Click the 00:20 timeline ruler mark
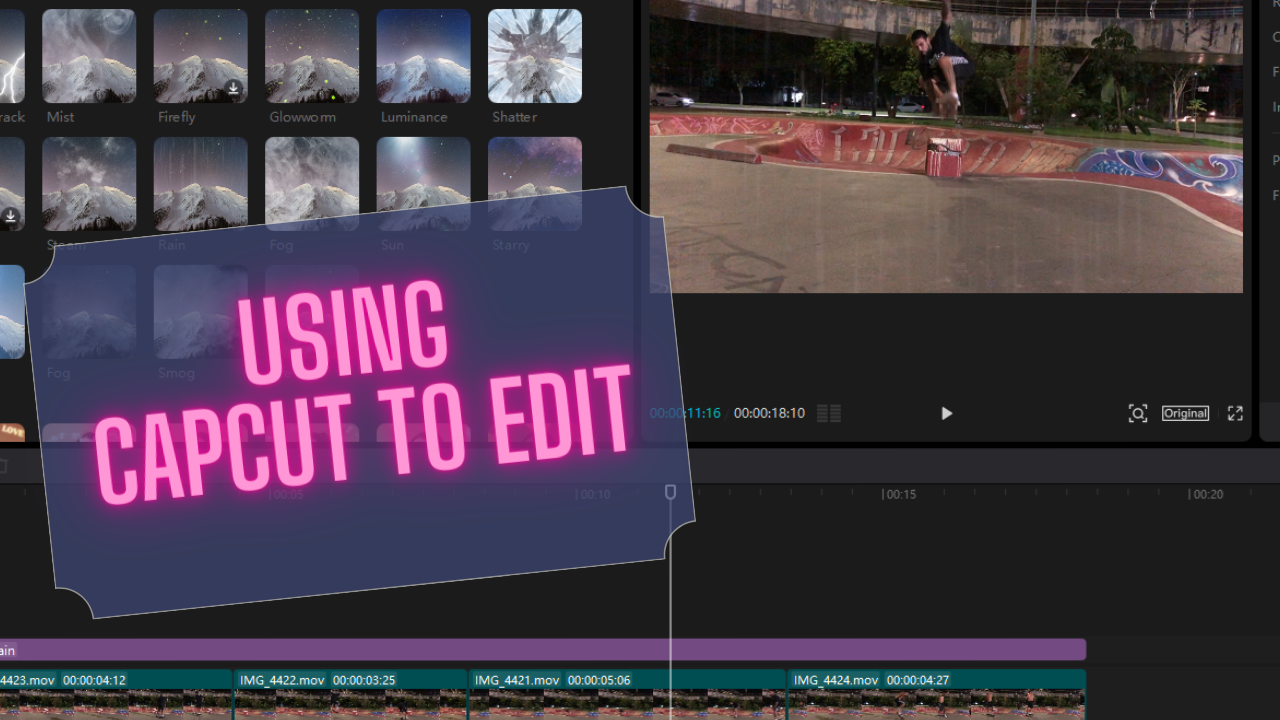 (x=1206, y=494)
